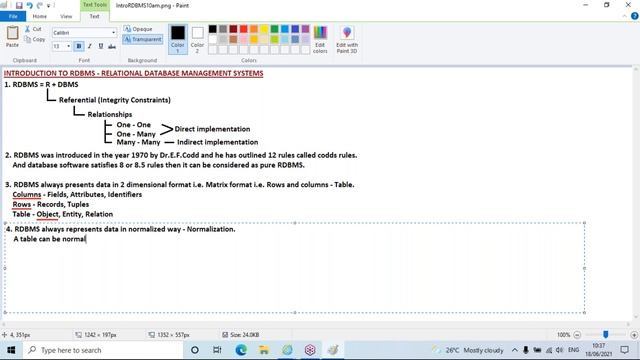The image size is (640, 360).
Task: Open Edit colors dialog
Action: pyautogui.click(x=320, y=40)
